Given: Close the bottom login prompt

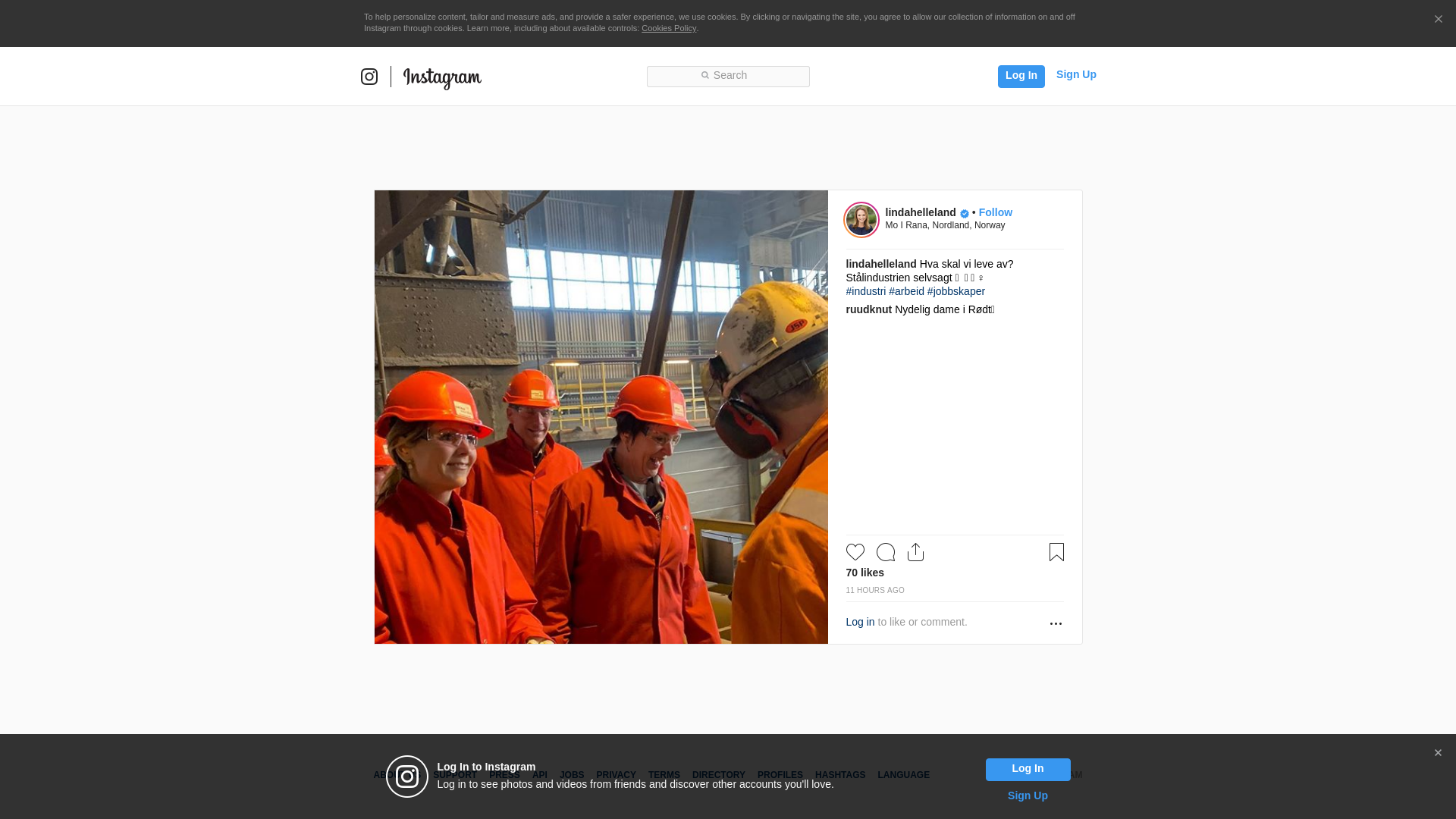Looking at the screenshot, I should click(x=1438, y=753).
